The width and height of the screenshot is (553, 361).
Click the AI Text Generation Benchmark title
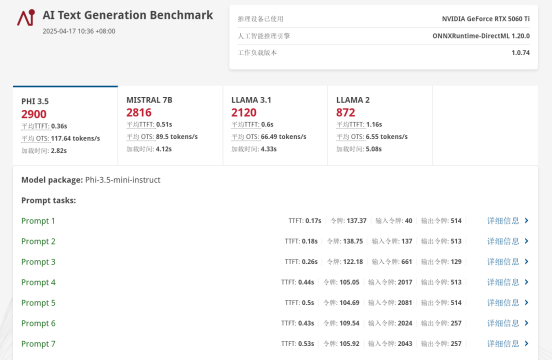(128, 15)
